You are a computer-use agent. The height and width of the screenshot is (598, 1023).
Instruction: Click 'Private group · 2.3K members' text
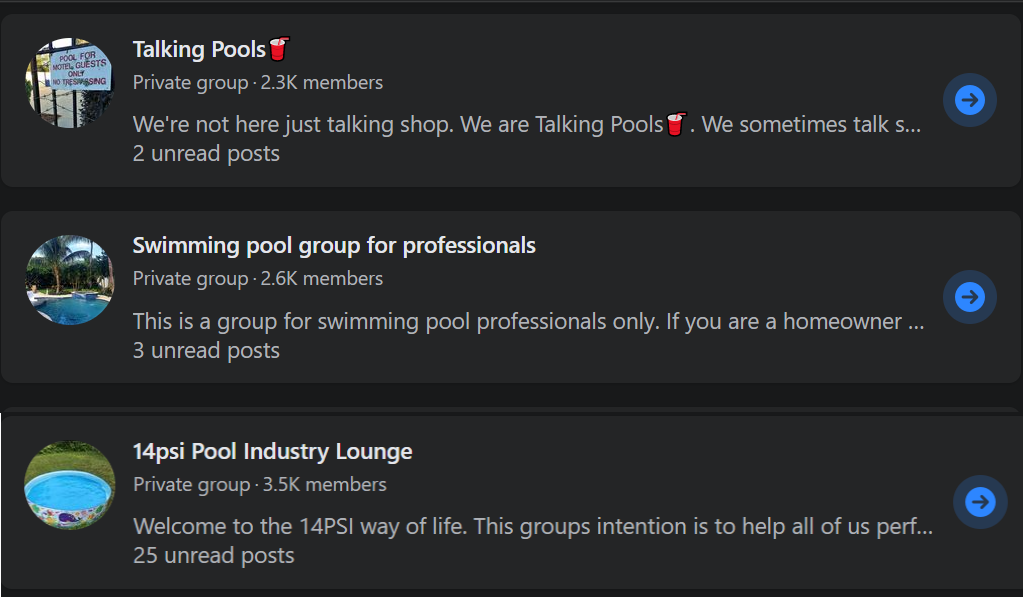[258, 83]
